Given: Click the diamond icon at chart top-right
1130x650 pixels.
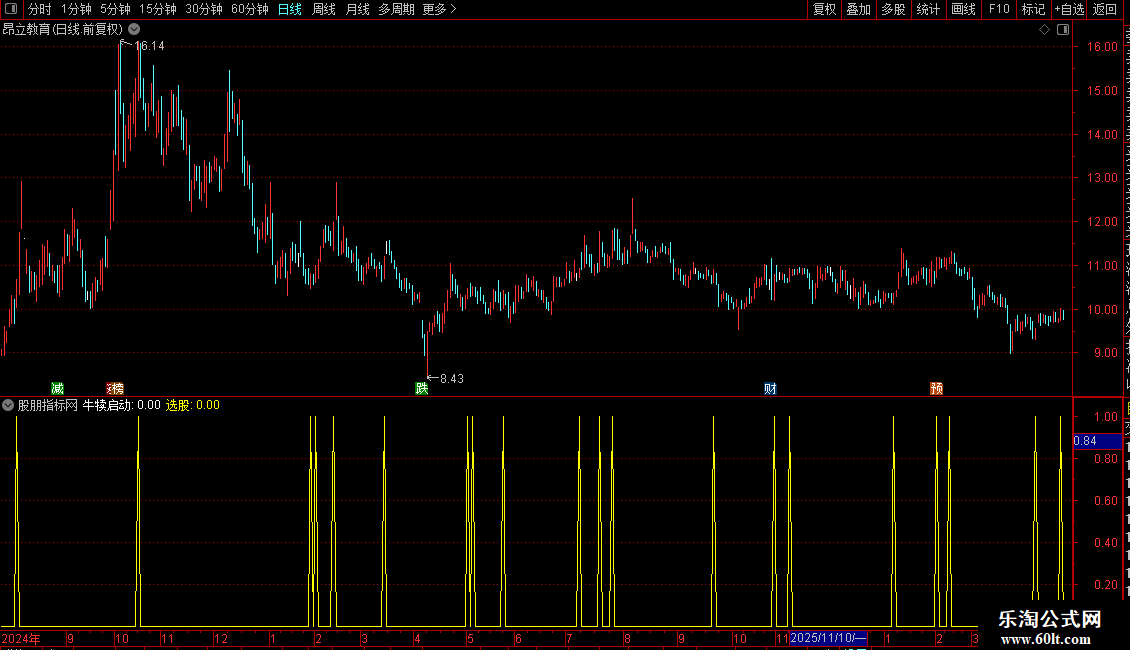Looking at the screenshot, I should click(x=1044, y=30).
